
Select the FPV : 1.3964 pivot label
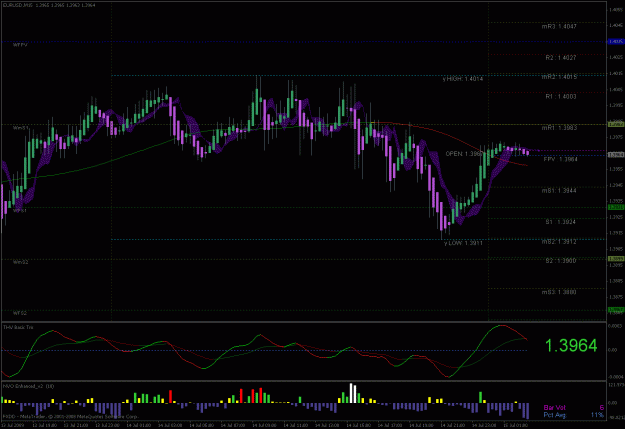pyautogui.click(x=560, y=159)
